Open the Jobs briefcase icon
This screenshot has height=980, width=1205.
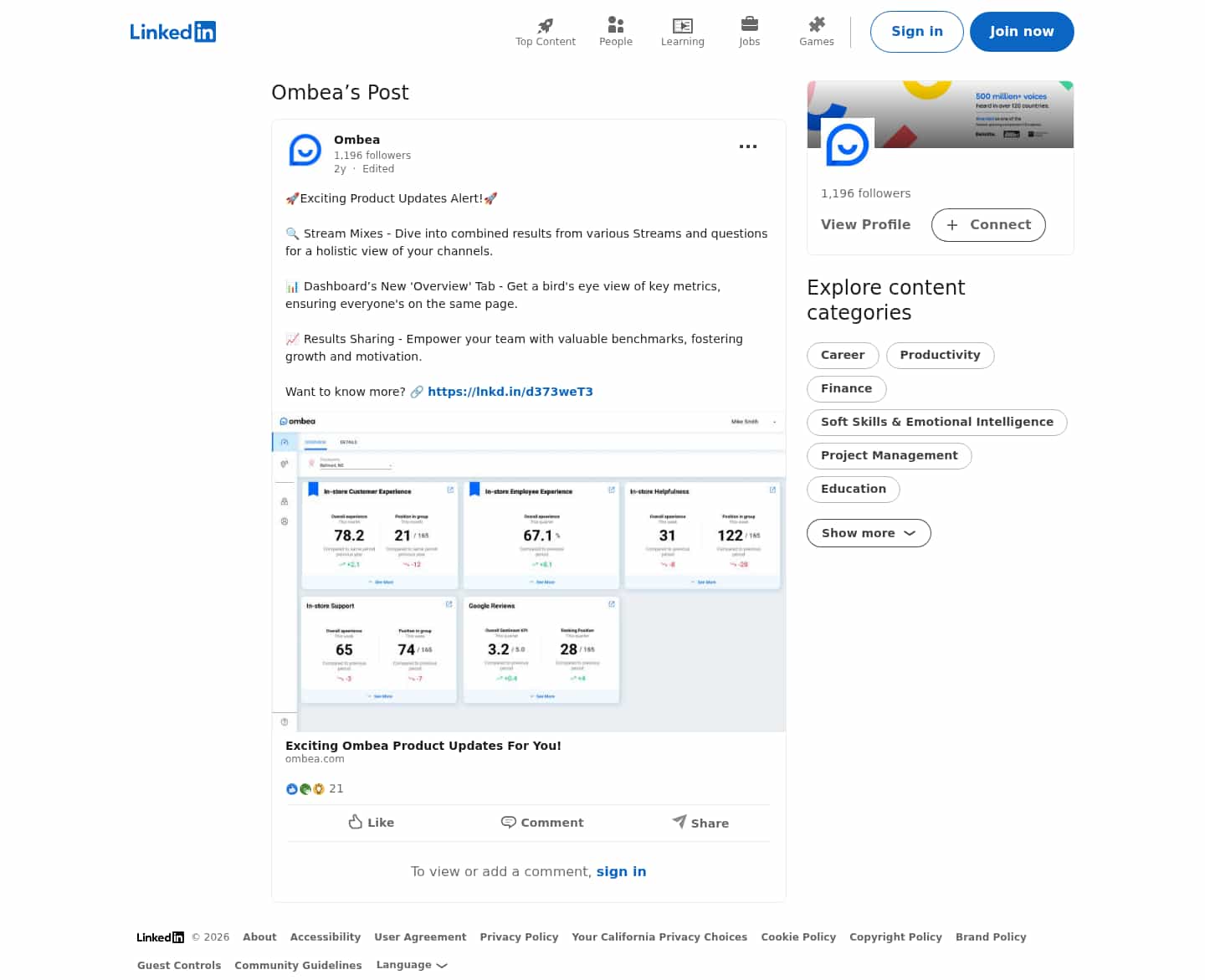pyautogui.click(x=750, y=24)
